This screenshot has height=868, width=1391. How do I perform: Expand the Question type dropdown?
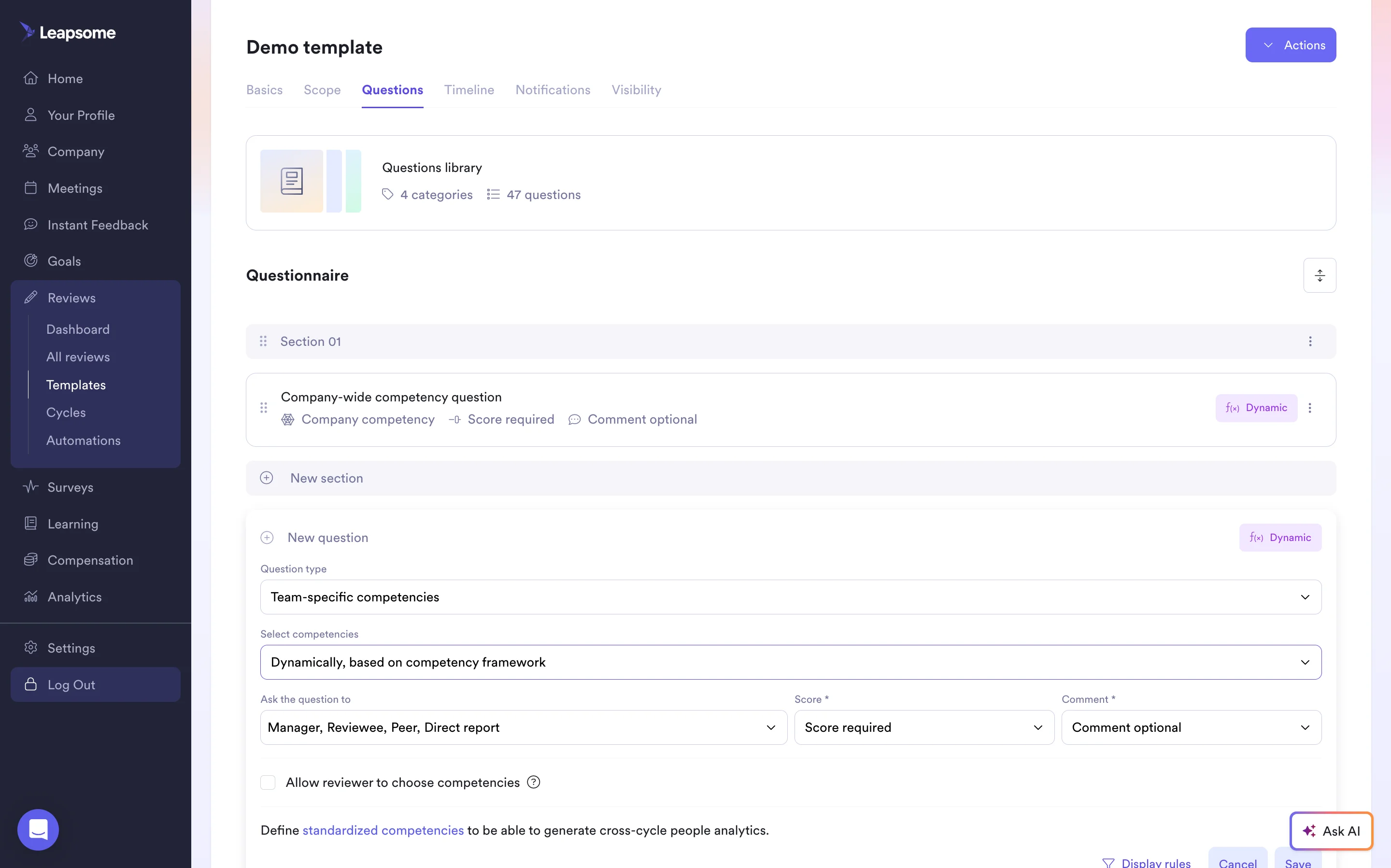(x=791, y=597)
